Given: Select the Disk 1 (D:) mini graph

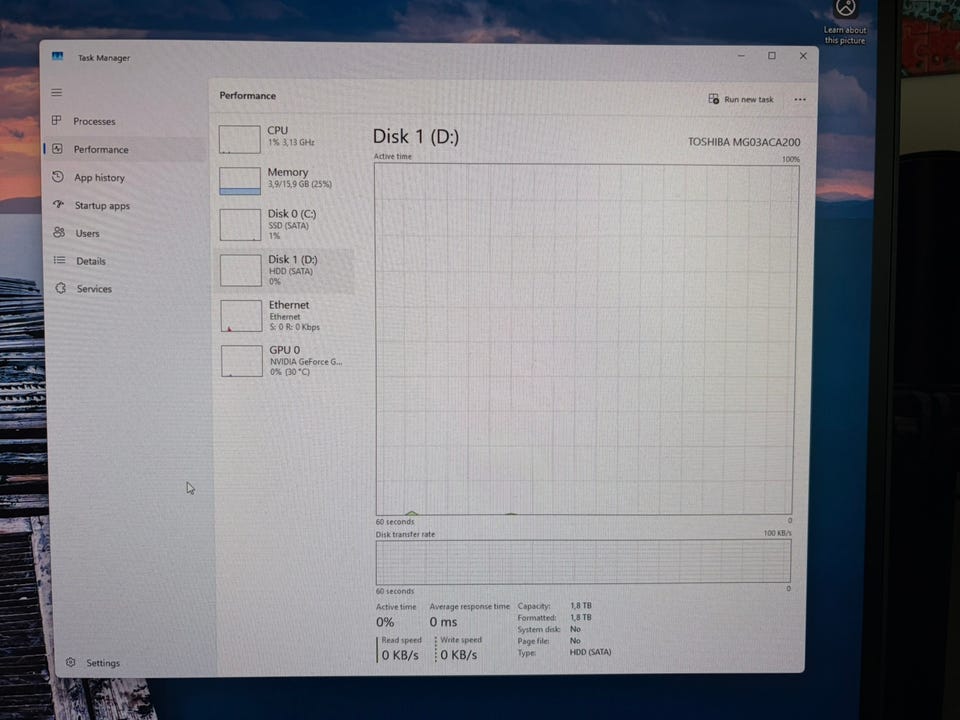Looking at the screenshot, I should pyautogui.click(x=241, y=270).
